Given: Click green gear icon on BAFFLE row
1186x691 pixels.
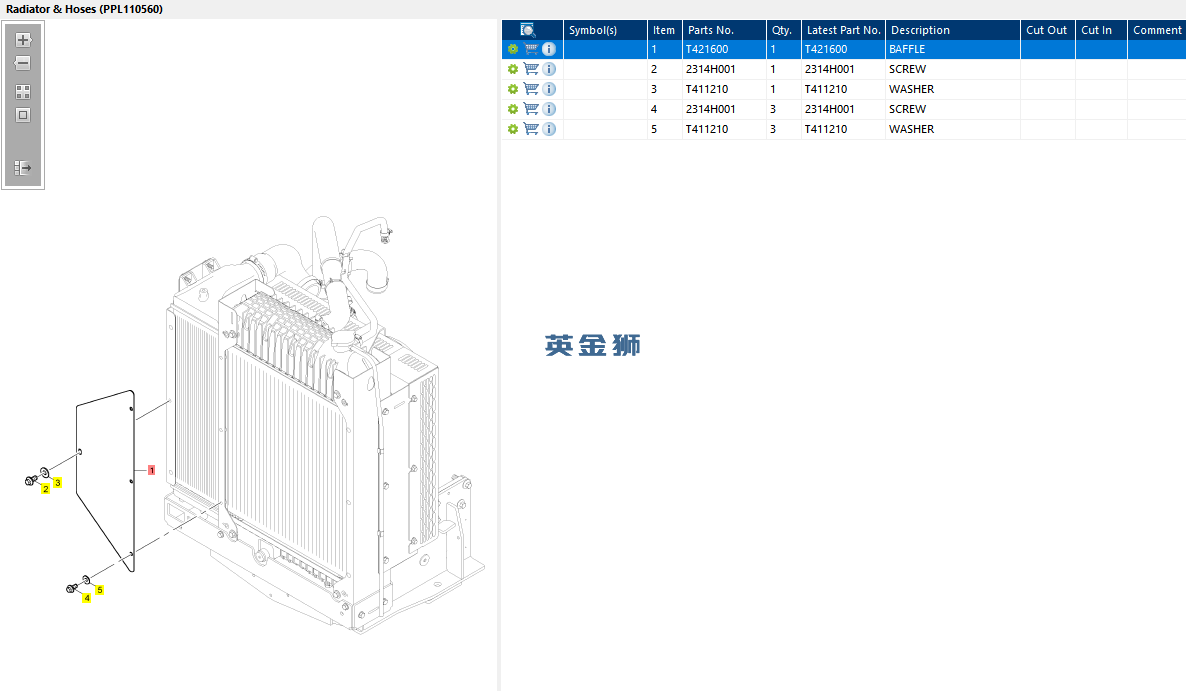Looking at the screenshot, I should click(513, 49).
